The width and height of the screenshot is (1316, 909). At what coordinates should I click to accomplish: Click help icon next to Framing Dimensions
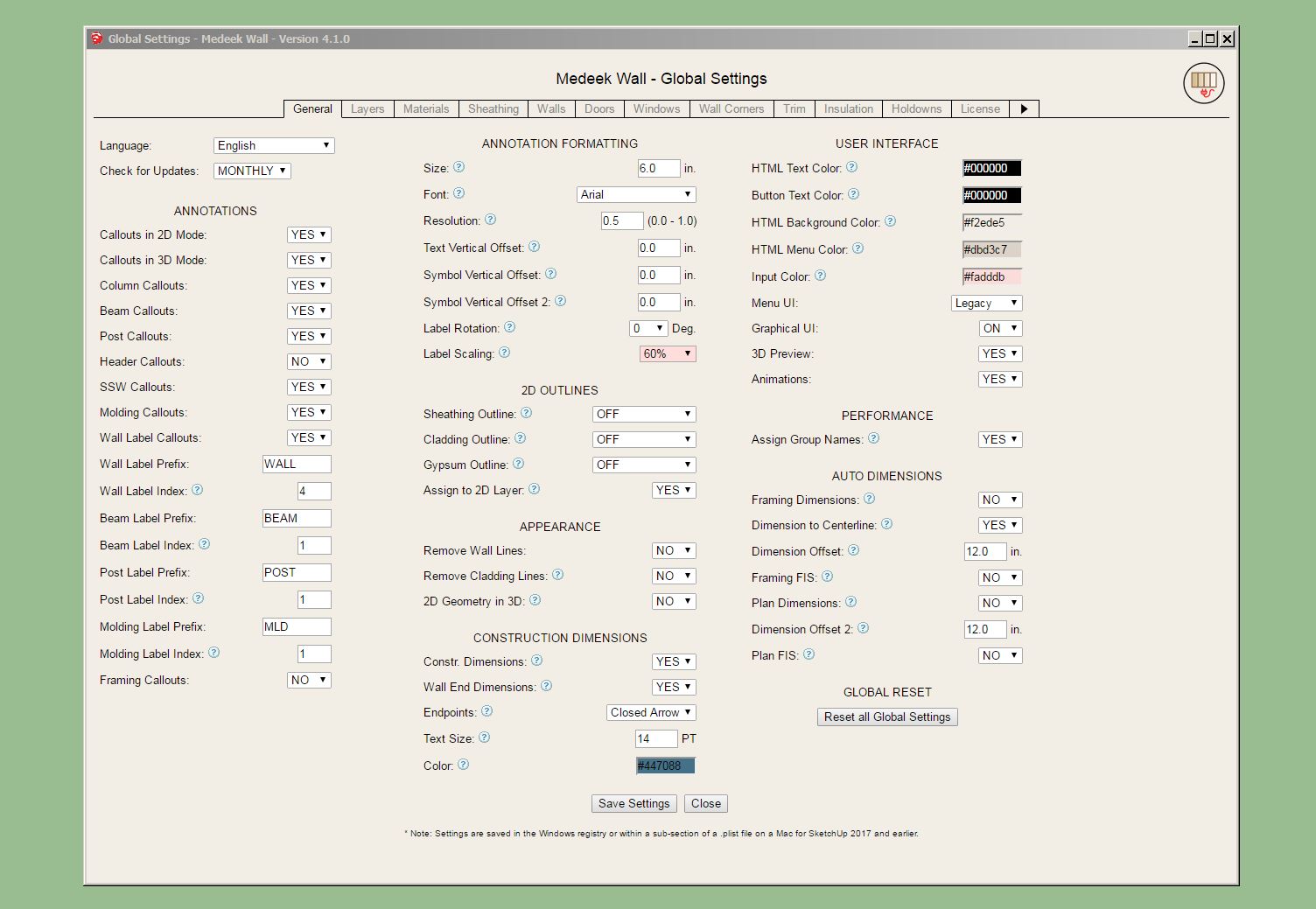click(x=869, y=499)
